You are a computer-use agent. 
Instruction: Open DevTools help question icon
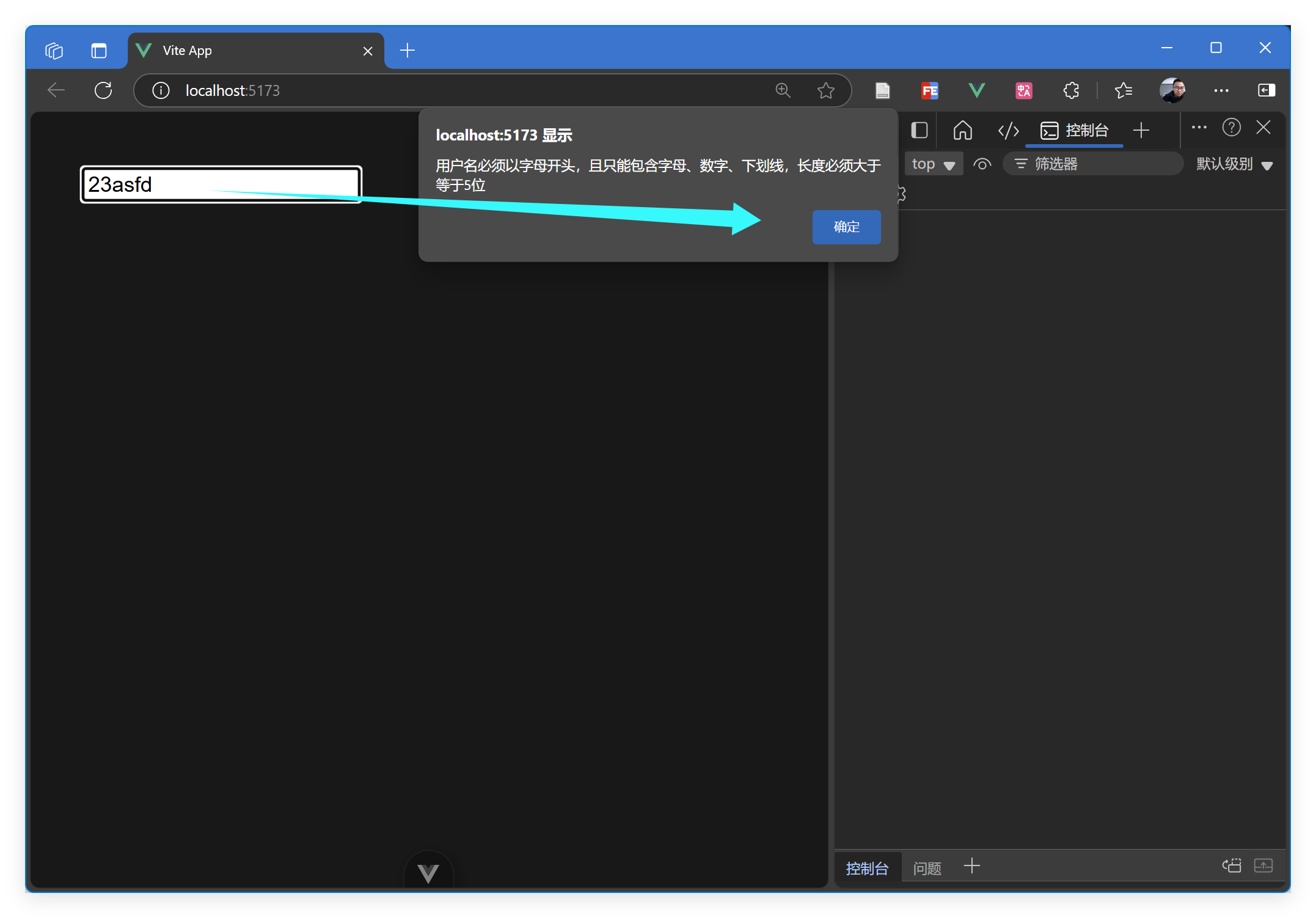[x=1232, y=128]
